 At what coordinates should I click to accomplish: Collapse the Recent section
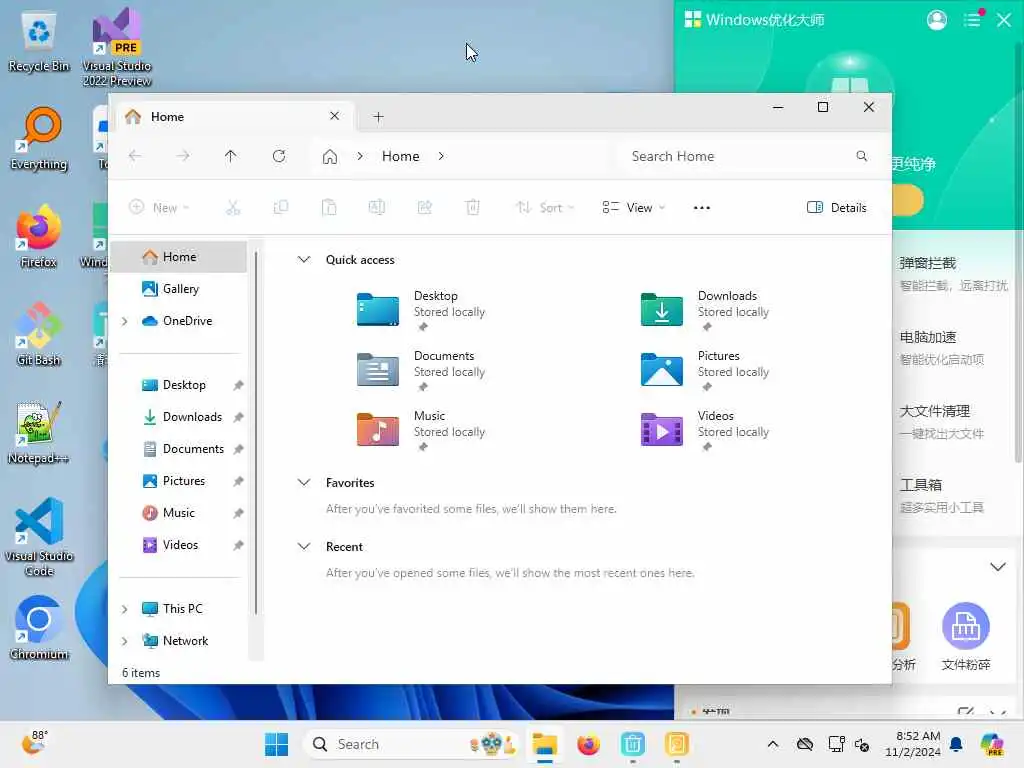[x=304, y=546]
